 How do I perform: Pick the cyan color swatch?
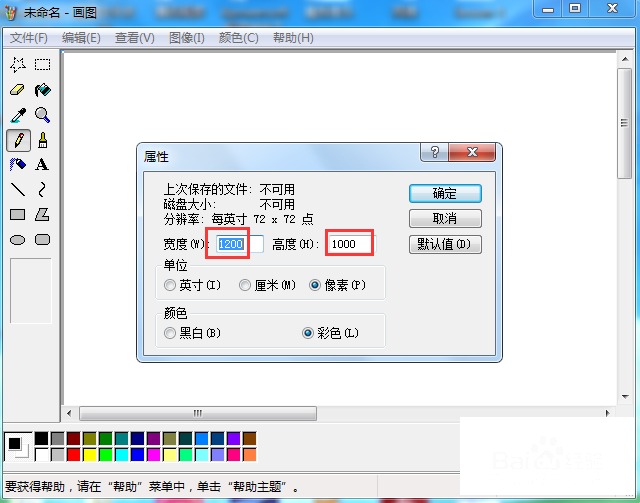click(x=121, y=454)
